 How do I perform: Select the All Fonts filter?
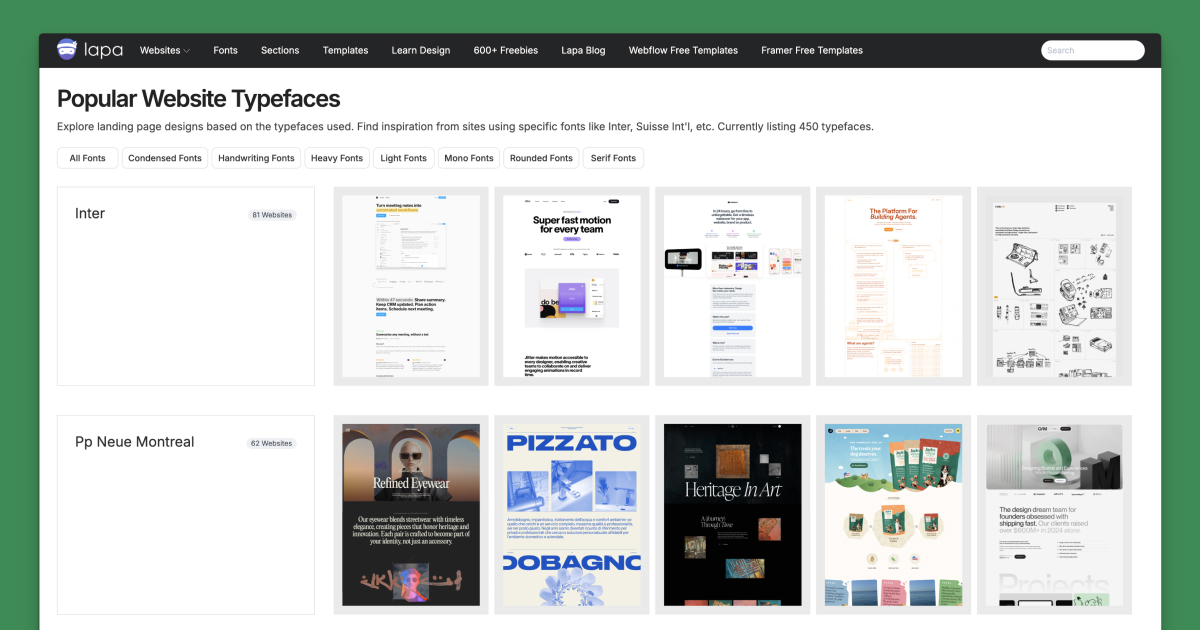87,157
